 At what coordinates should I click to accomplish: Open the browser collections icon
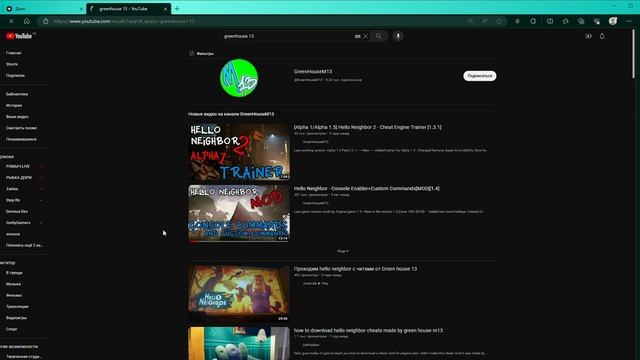tap(581, 21)
